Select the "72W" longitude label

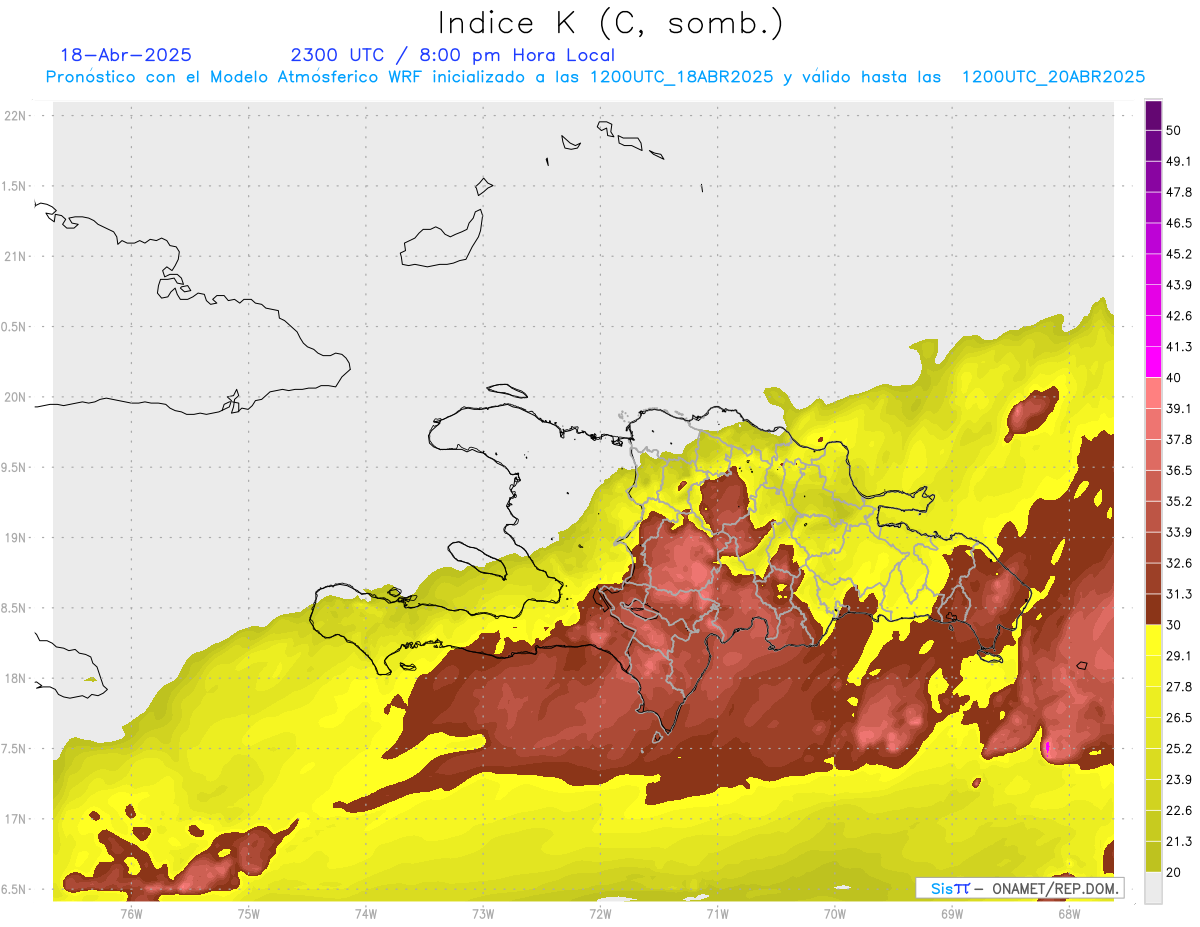[x=600, y=913]
